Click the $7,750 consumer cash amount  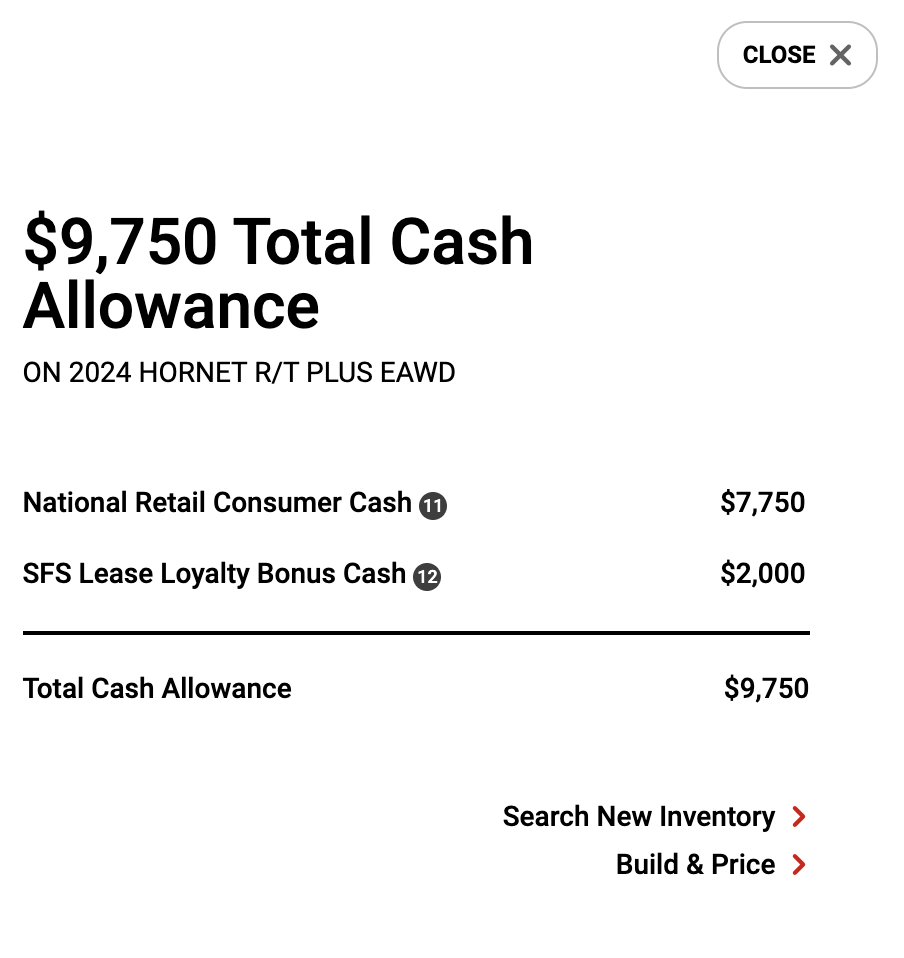coord(762,502)
